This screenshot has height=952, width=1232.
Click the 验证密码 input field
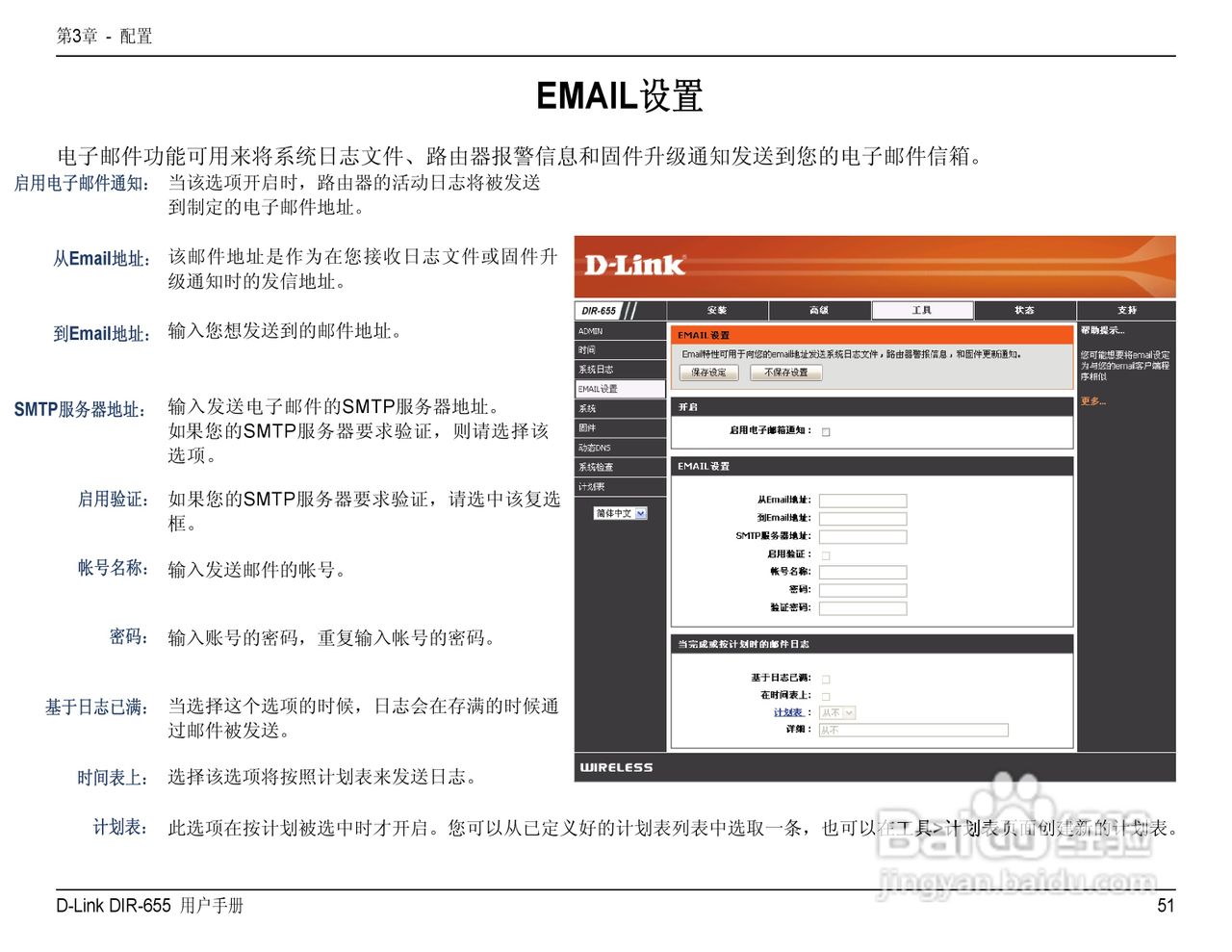(862, 608)
